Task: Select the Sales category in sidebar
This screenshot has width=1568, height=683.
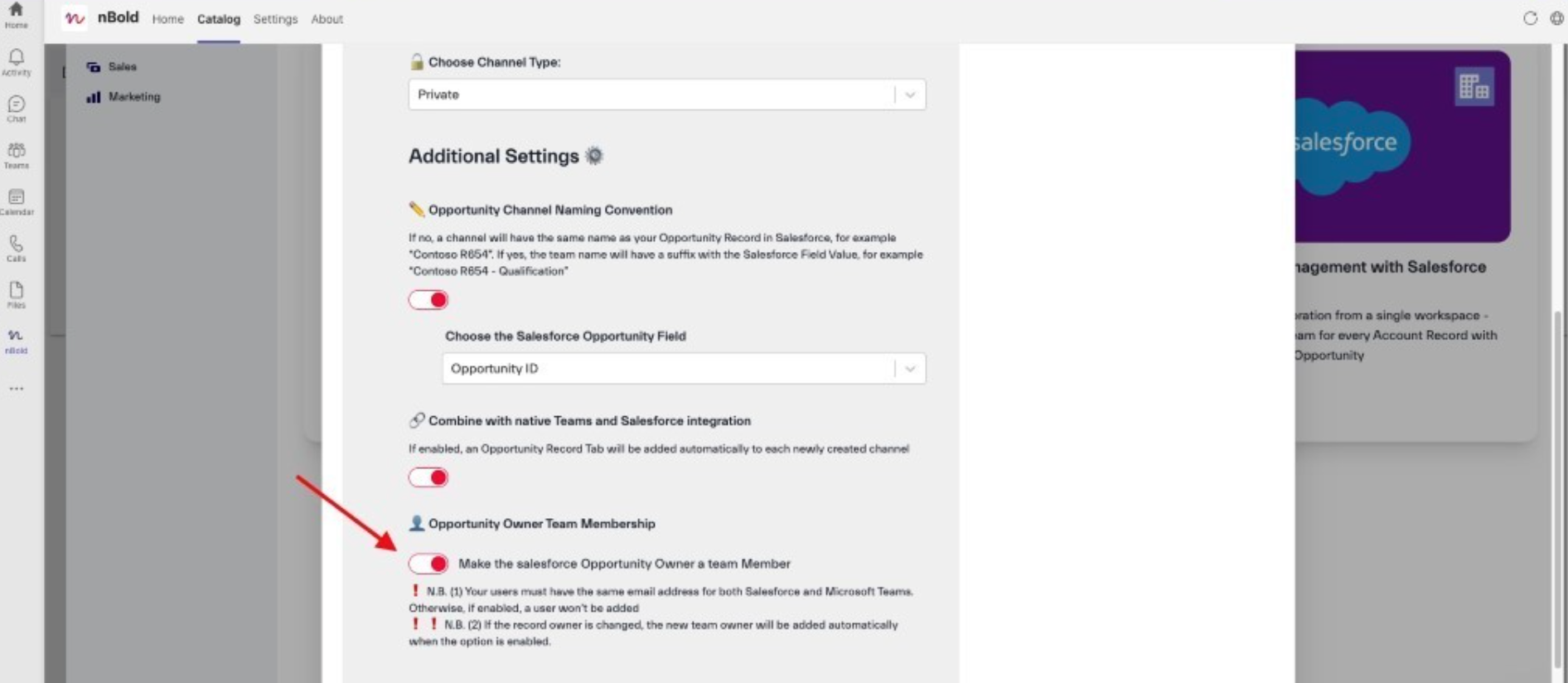Action: [x=122, y=66]
